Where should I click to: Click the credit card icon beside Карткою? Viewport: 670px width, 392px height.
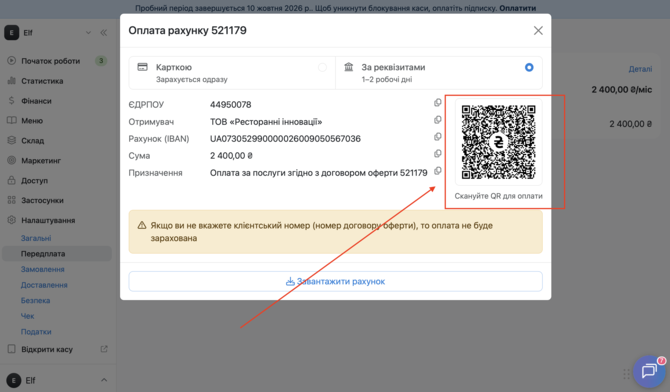coord(142,67)
